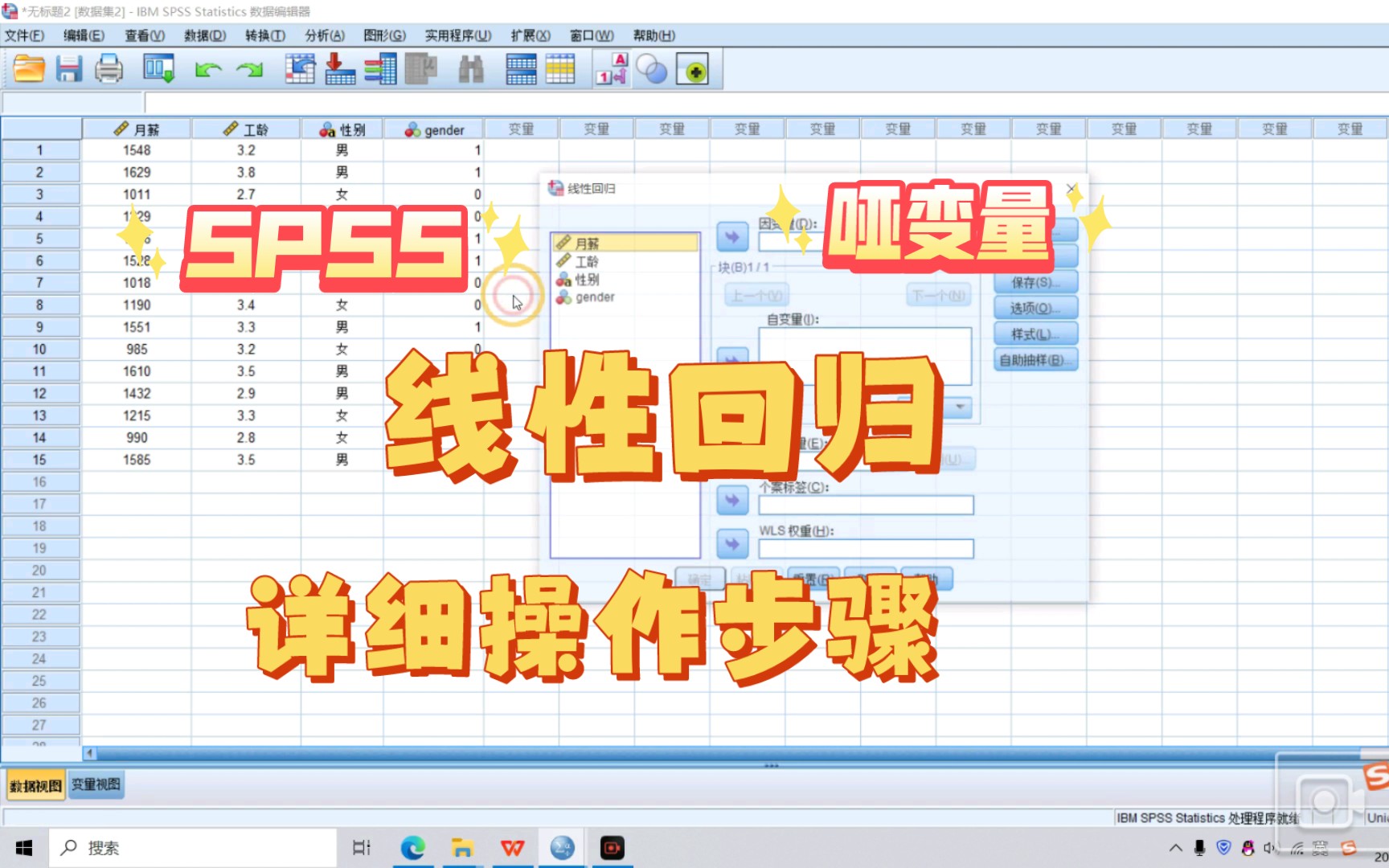Select 性别 in the variable list
Viewport: 1389px width, 868px height.
(625, 279)
